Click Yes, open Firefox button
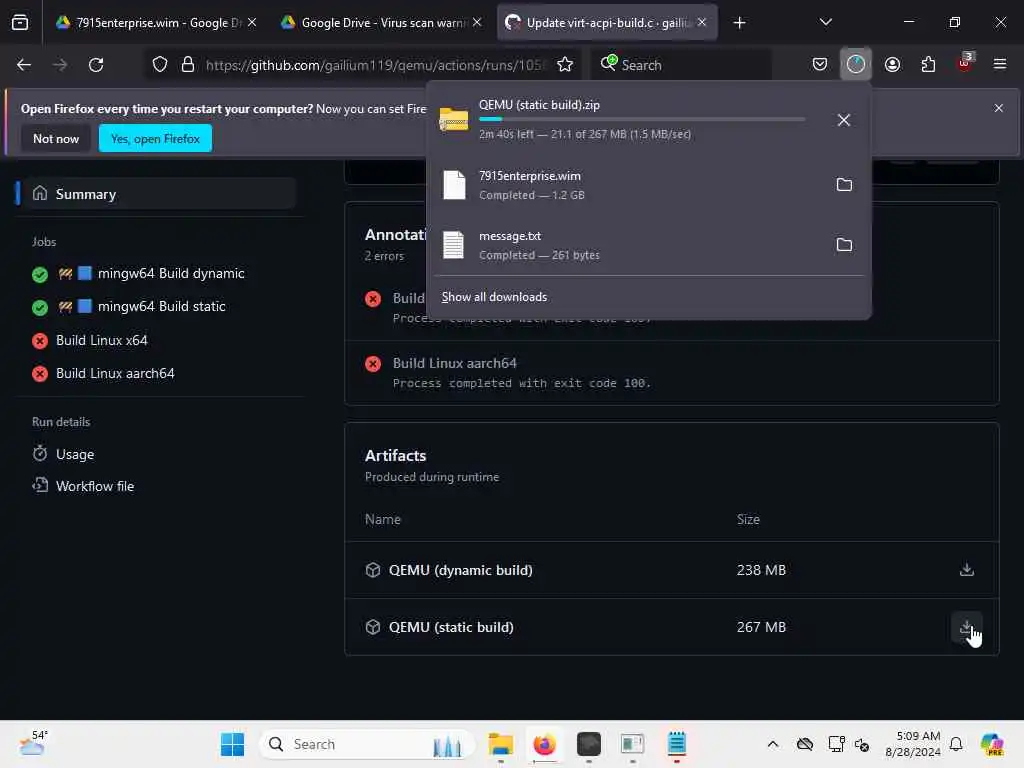Viewport: 1024px width, 768px height. pyautogui.click(x=155, y=138)
